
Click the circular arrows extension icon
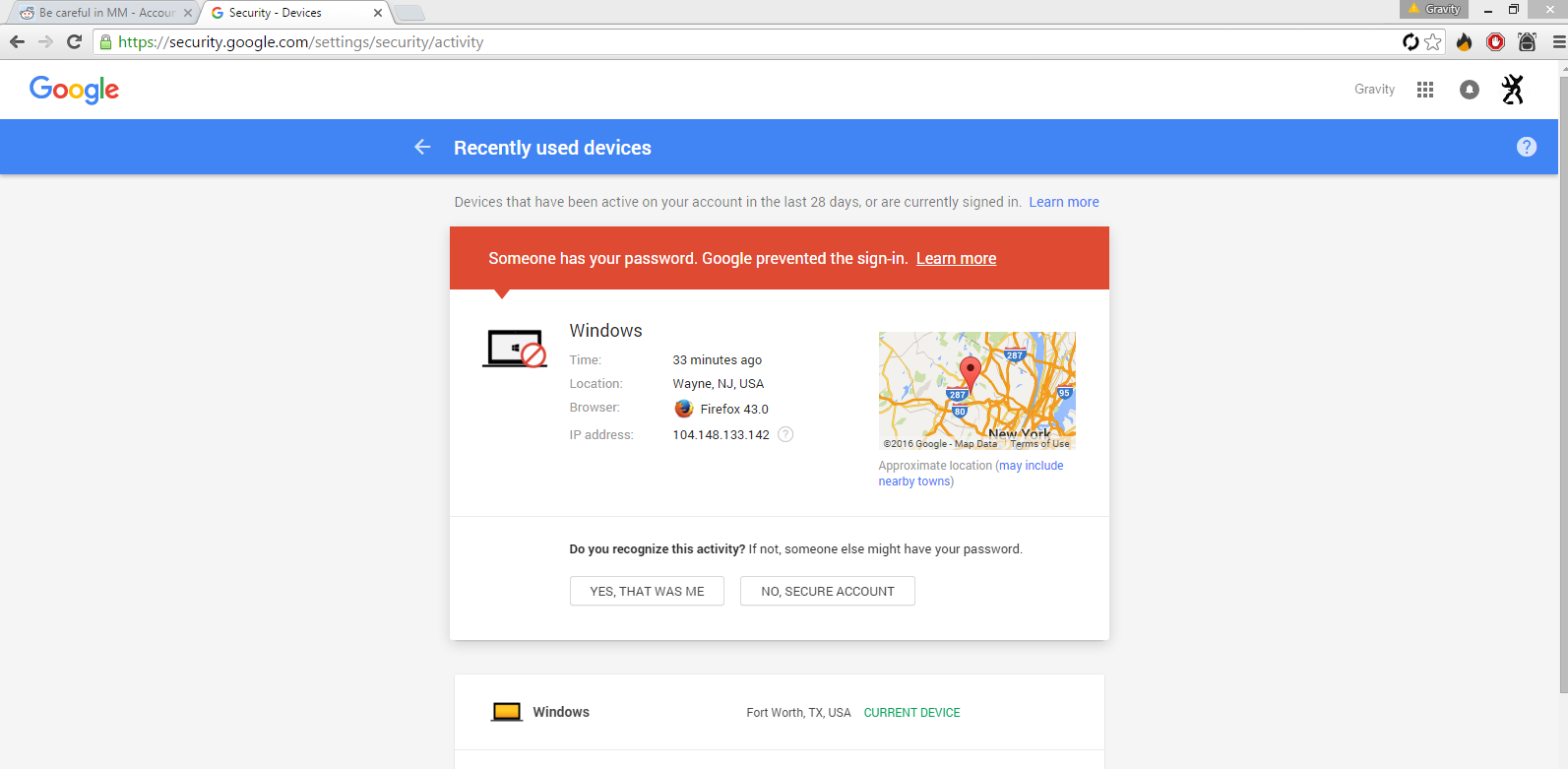coord(1411,41)
